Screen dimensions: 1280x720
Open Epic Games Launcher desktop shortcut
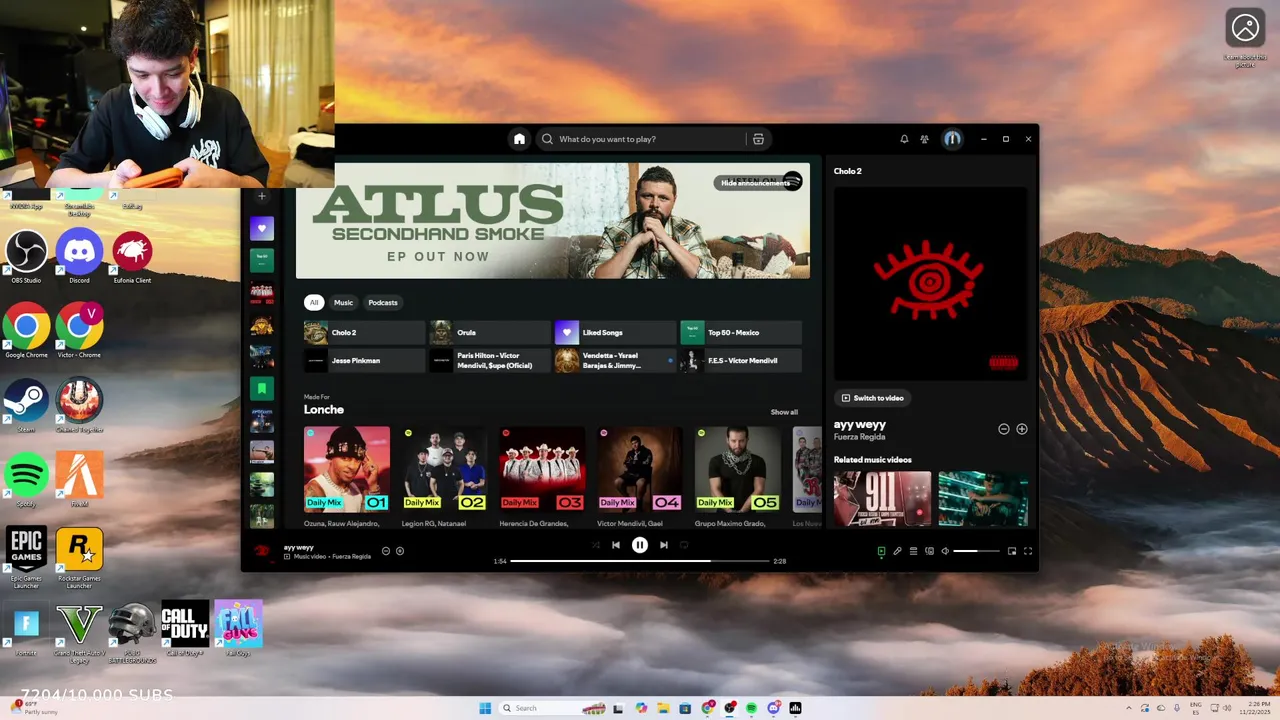(x=26, y=556)
